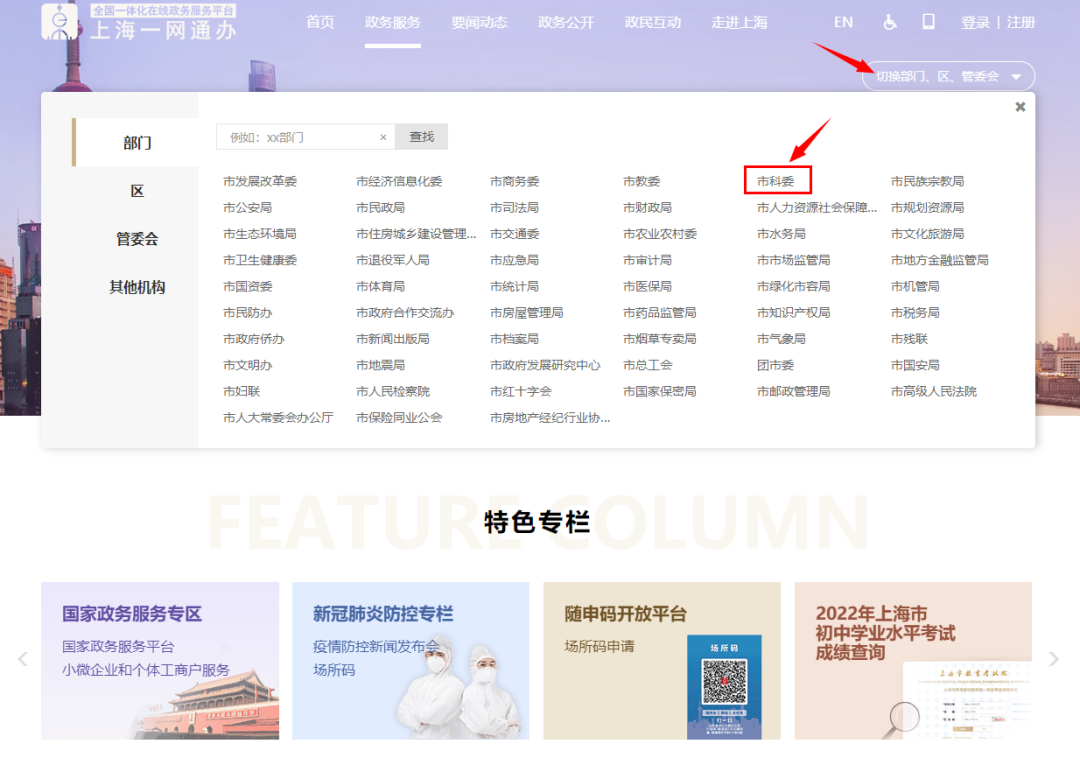1080x772 pixels.
Task: Switch language to EN
Action: coord(843,22)
